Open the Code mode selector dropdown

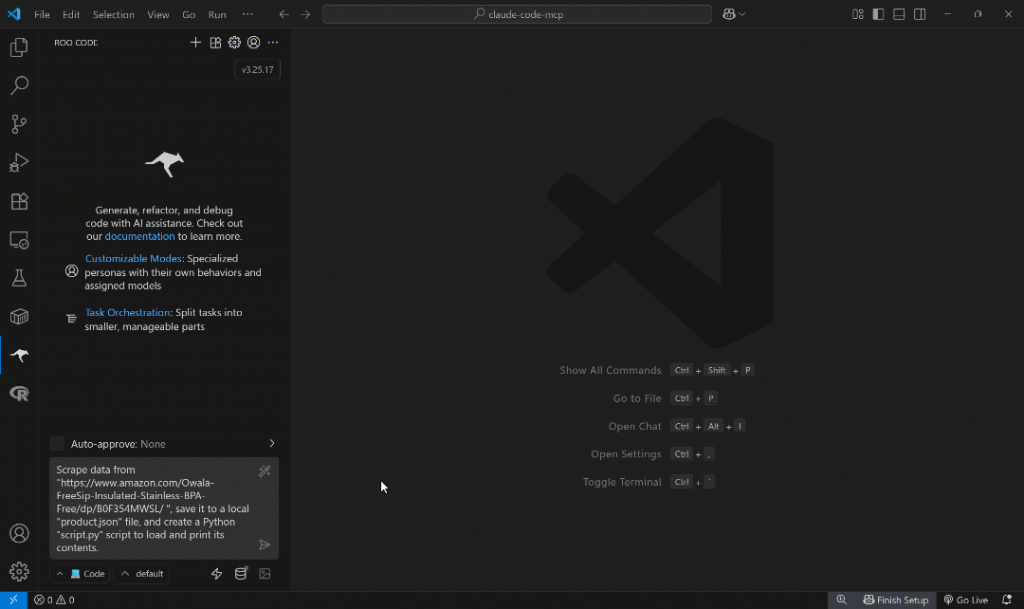pos(80,574)
